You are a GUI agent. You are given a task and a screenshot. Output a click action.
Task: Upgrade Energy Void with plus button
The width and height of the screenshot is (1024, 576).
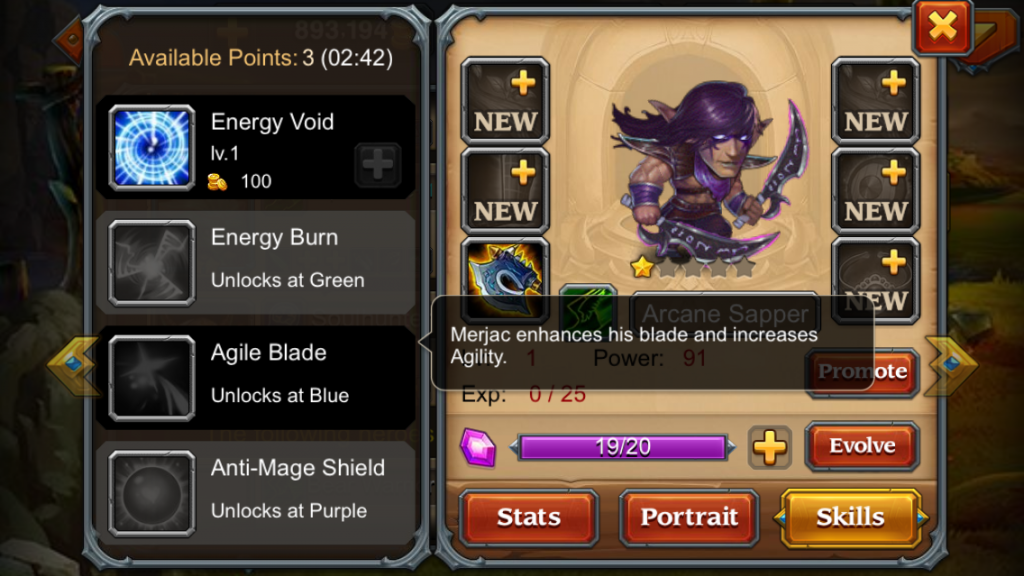(x=377, y=165)
